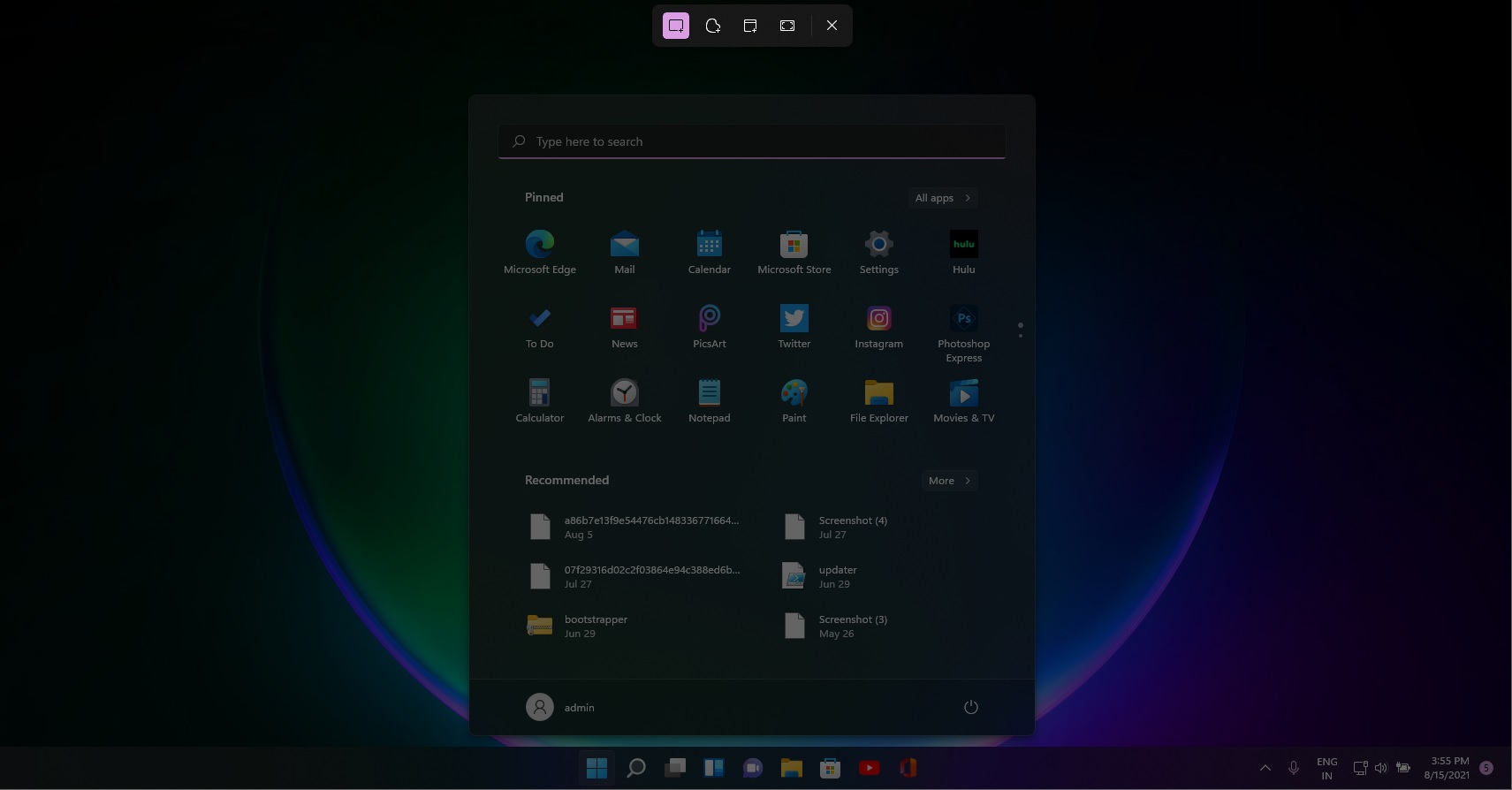Launch the Calculator app
Screen dimensions: 1512x790
tap(540, 401)
